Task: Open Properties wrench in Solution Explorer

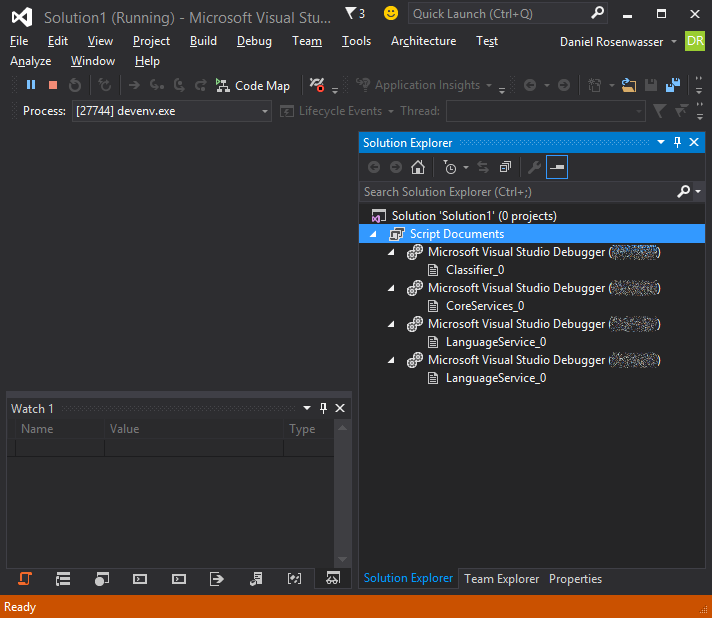Action: [x=534, y=167]
